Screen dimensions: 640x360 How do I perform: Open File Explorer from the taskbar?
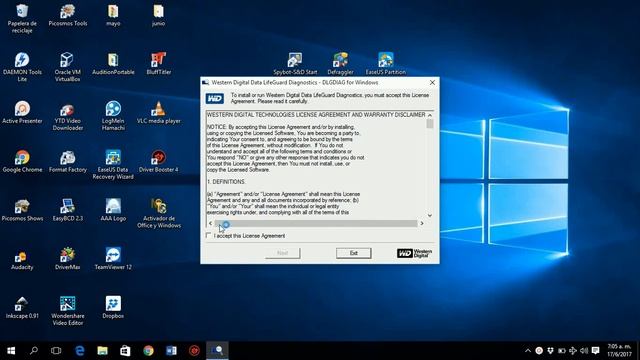[x=102, y=351]
